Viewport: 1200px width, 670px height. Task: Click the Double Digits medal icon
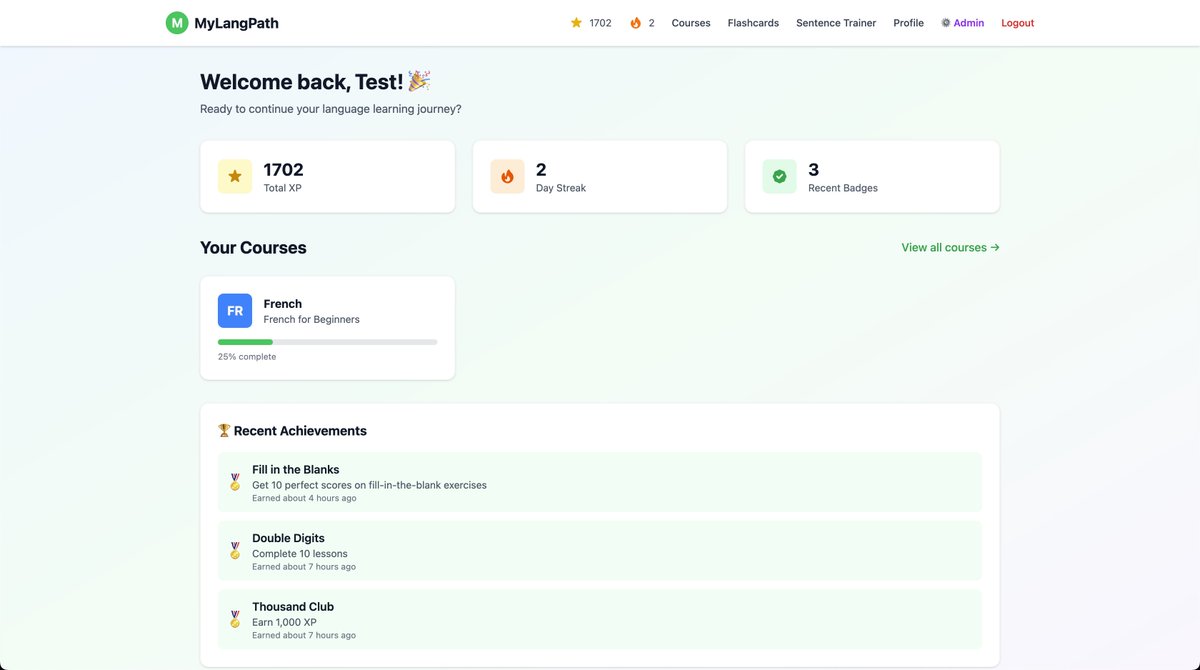point(235,551)
